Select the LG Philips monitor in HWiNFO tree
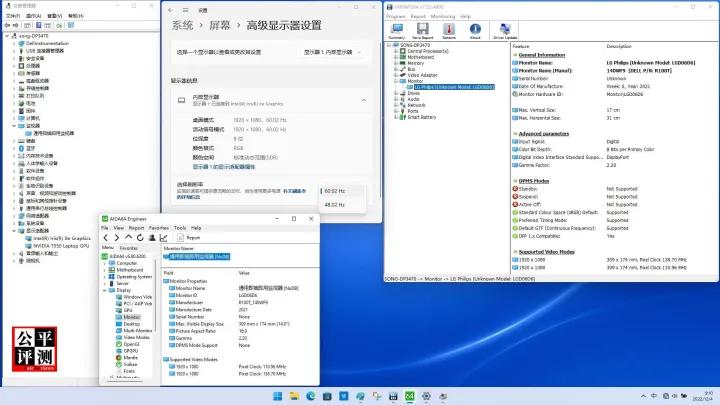Viewport: 720px width, 405px height. point(454,87)
